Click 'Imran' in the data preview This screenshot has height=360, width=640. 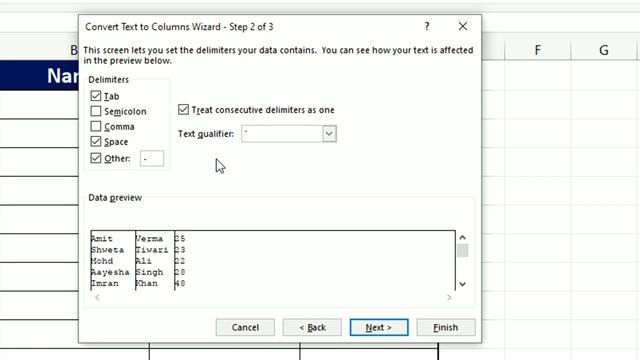105,283
